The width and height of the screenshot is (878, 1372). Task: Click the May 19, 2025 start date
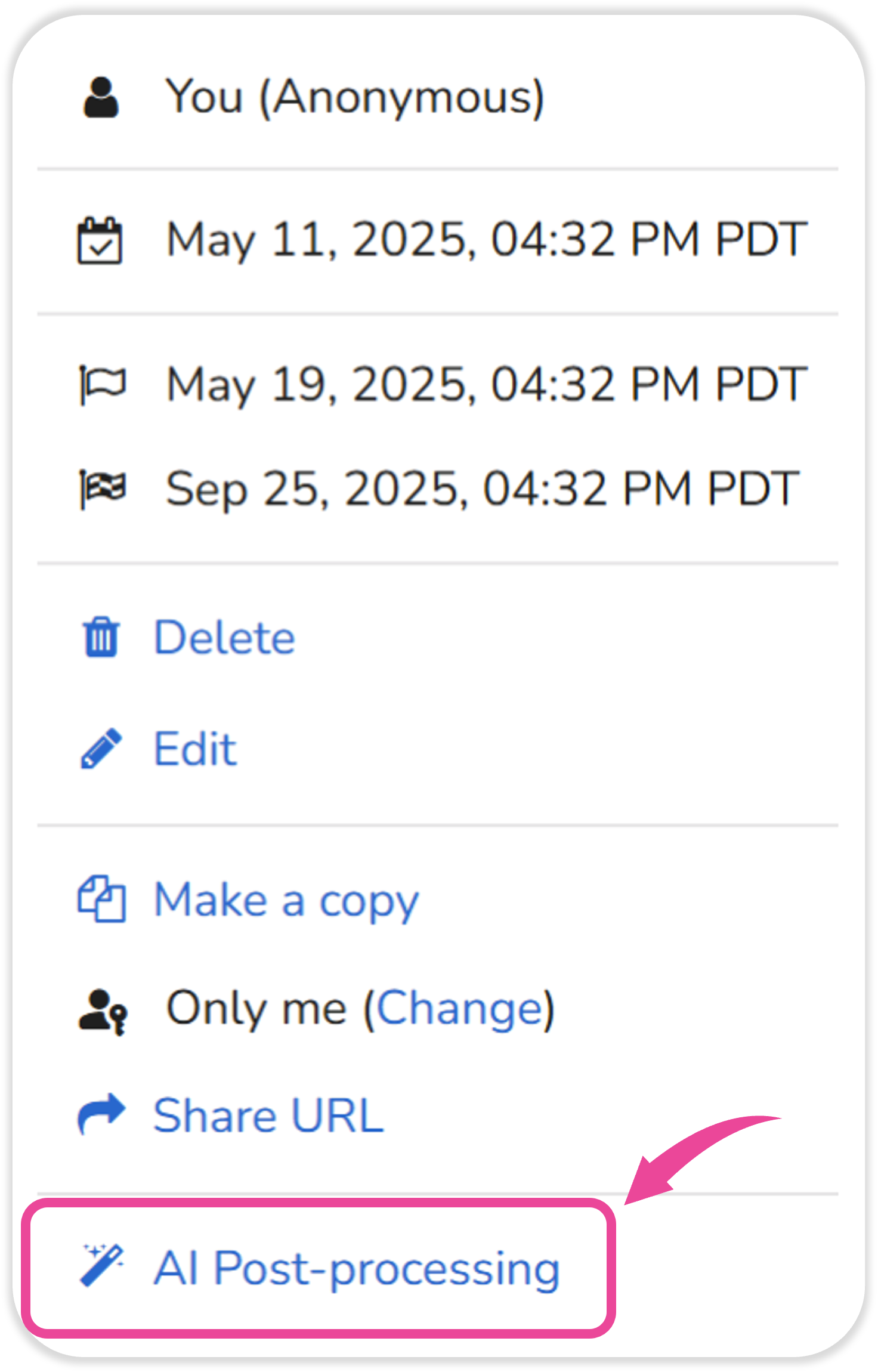pos(486,385)
